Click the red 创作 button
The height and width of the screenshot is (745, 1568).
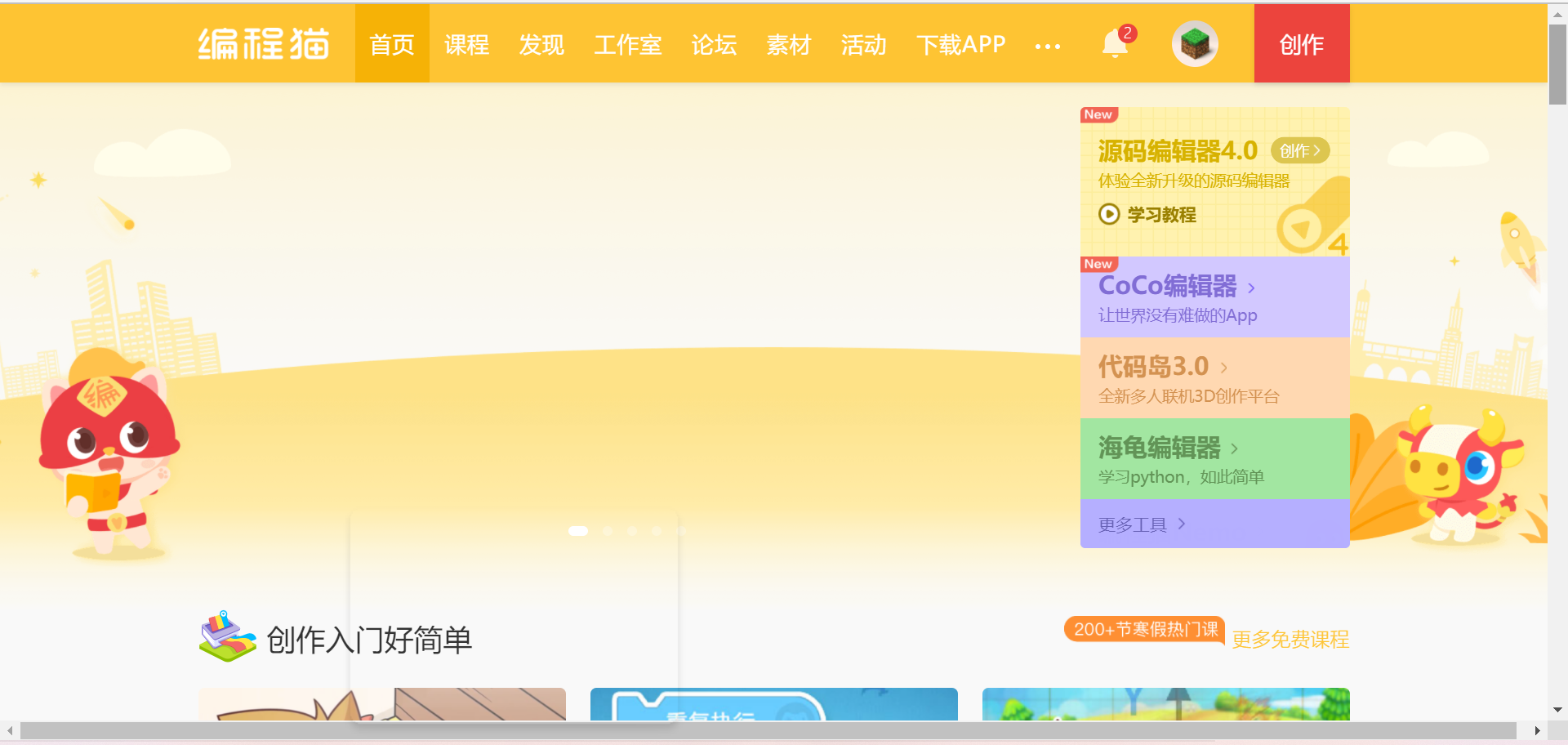pyautogui.click(x=1302, y=43)
